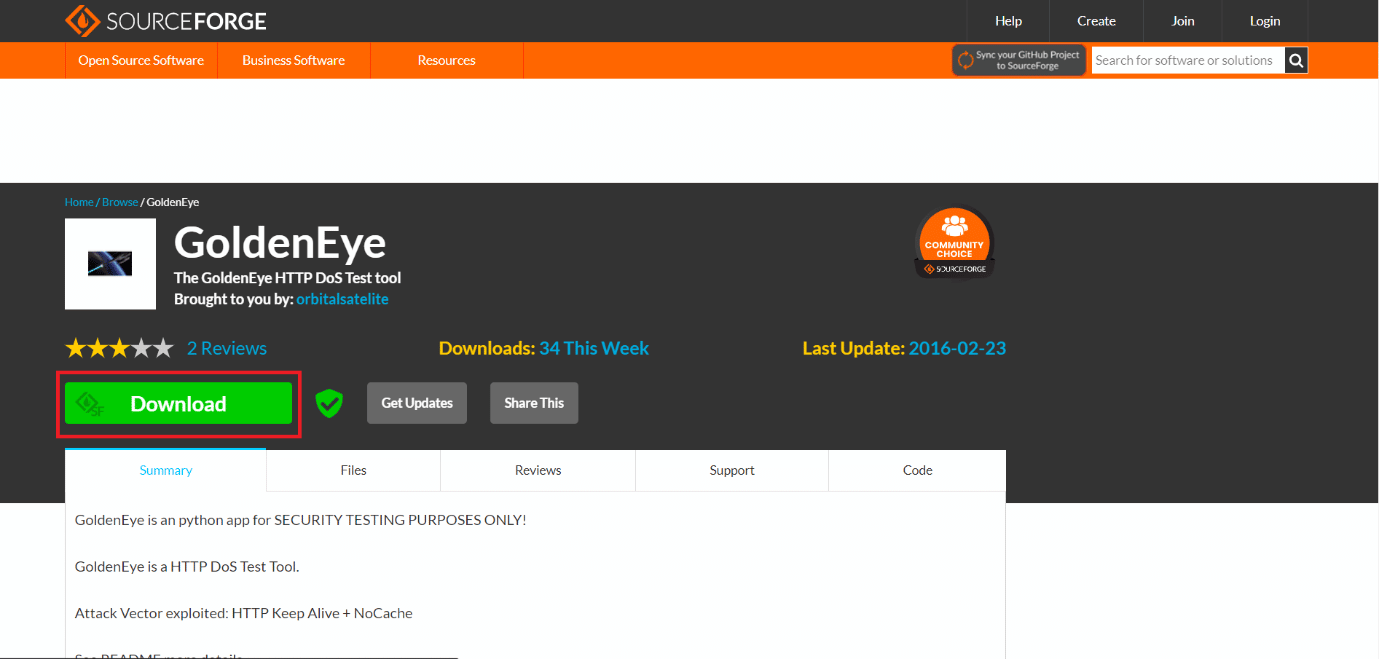Open the orbitalsatelite author profile link
Image resolution: width=1379 pixels, height=659 pixels.
tap(342, 299)
